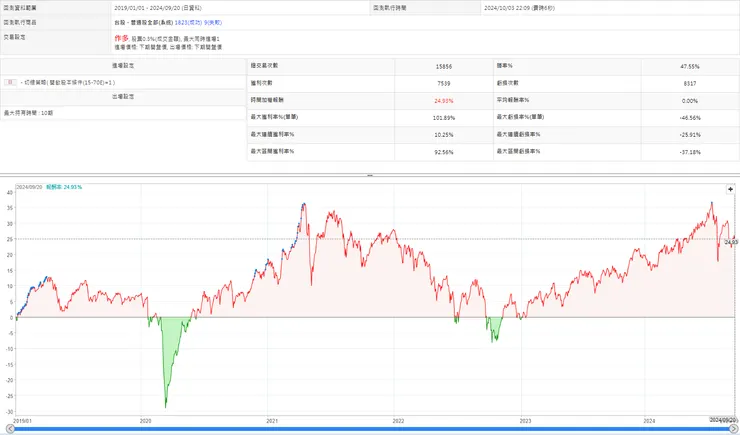Click the value -25.91% in the table

coord(690,134)
